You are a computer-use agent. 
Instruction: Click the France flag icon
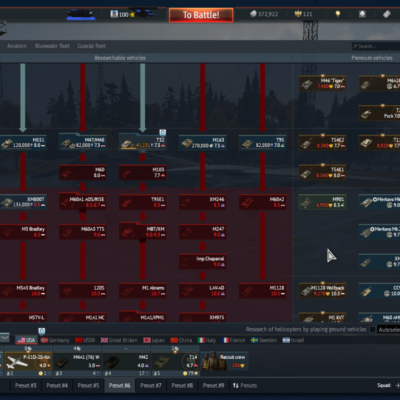point(226,340)
